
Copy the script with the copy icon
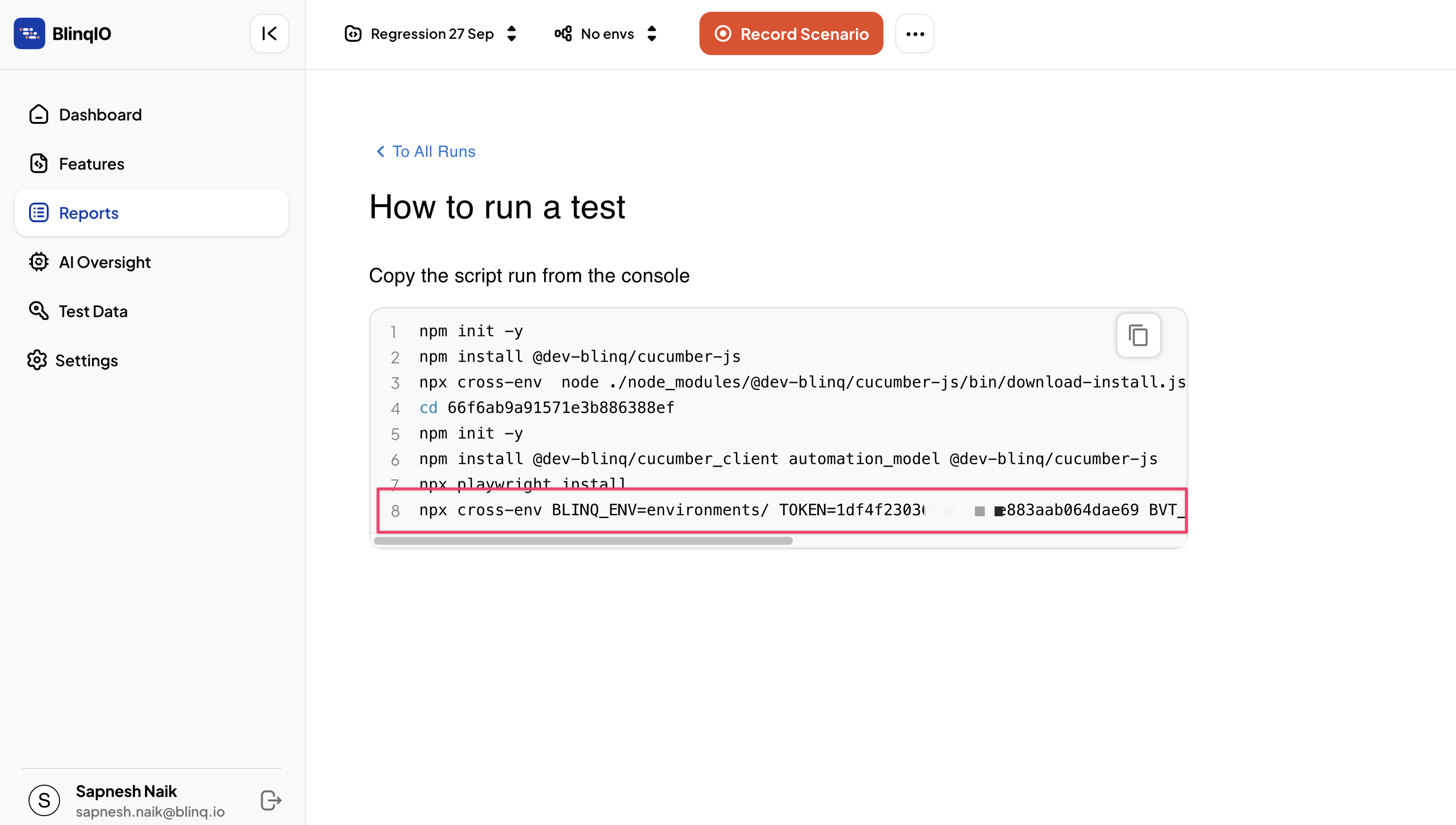point(1138,335)
